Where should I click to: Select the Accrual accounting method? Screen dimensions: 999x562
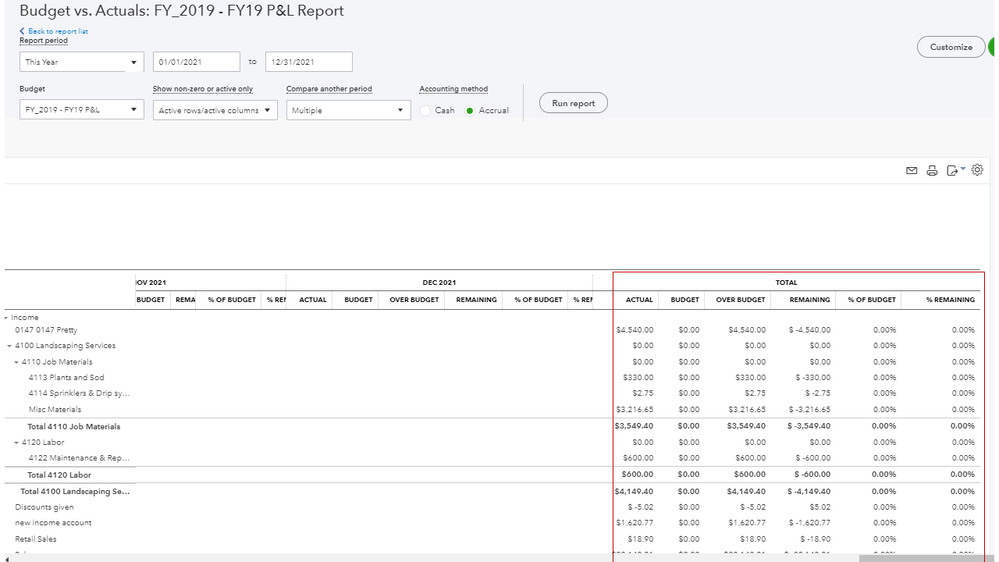tap(470, 111)
